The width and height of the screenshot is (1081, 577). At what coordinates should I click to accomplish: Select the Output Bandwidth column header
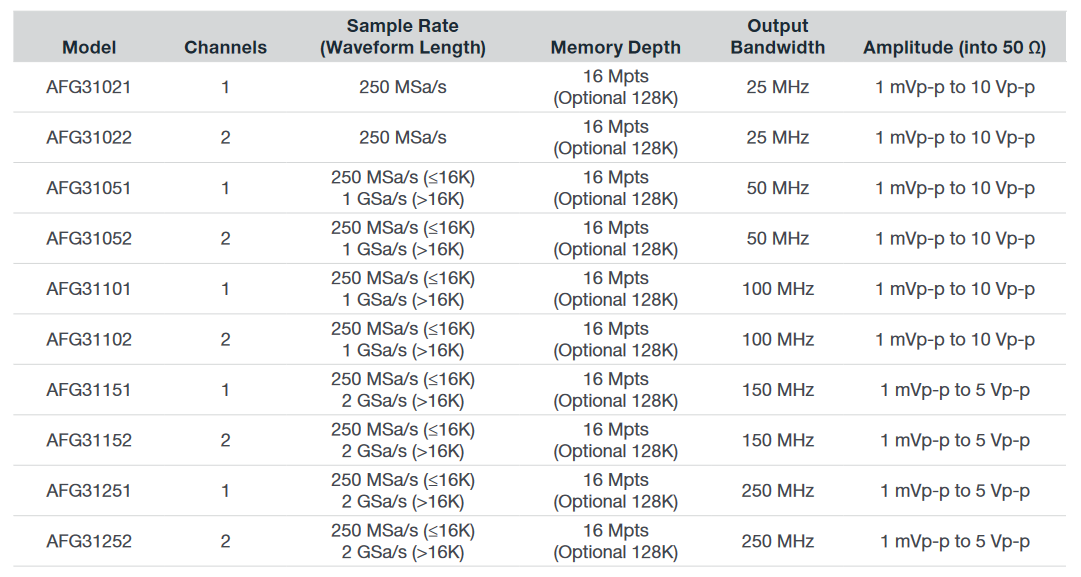pyautogui.click(x=777, y=37)
